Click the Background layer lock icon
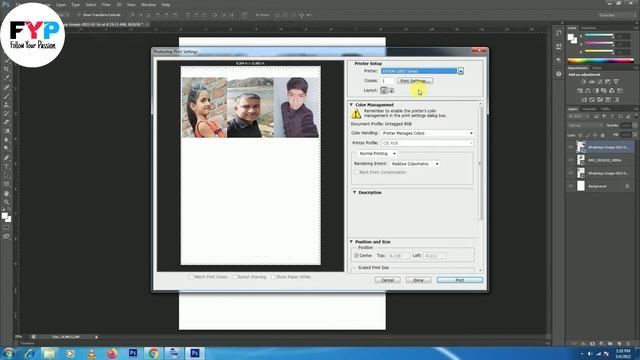This screenshot has height=360, width=640. tap(627, 186)
